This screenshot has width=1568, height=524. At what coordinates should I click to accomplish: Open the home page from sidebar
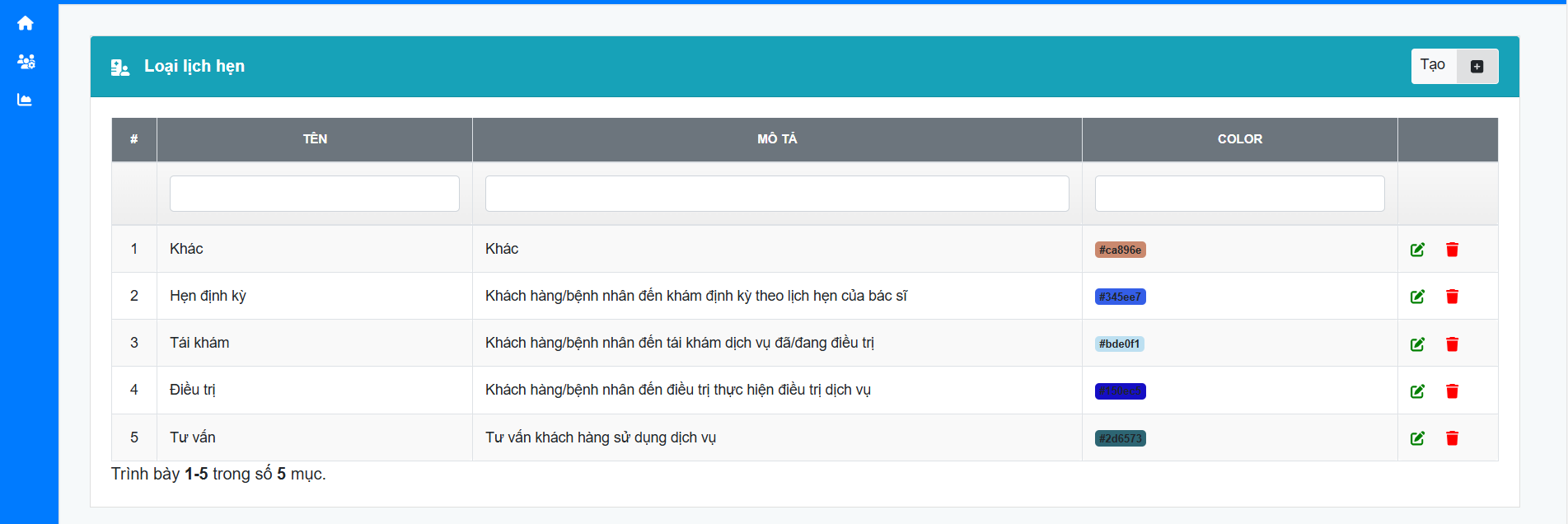pos(26,23)
